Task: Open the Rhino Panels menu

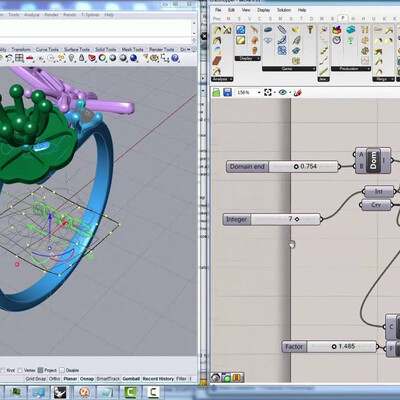Action: (x=70, y=15)
